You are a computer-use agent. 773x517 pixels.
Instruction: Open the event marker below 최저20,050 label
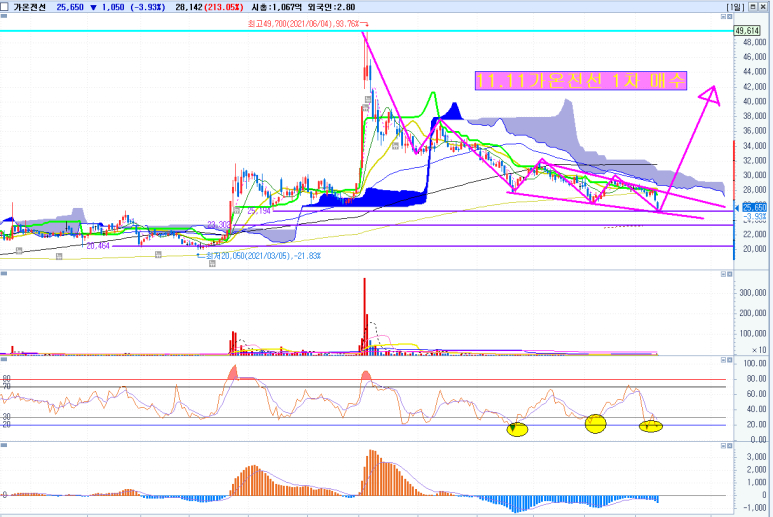[212, 264]
